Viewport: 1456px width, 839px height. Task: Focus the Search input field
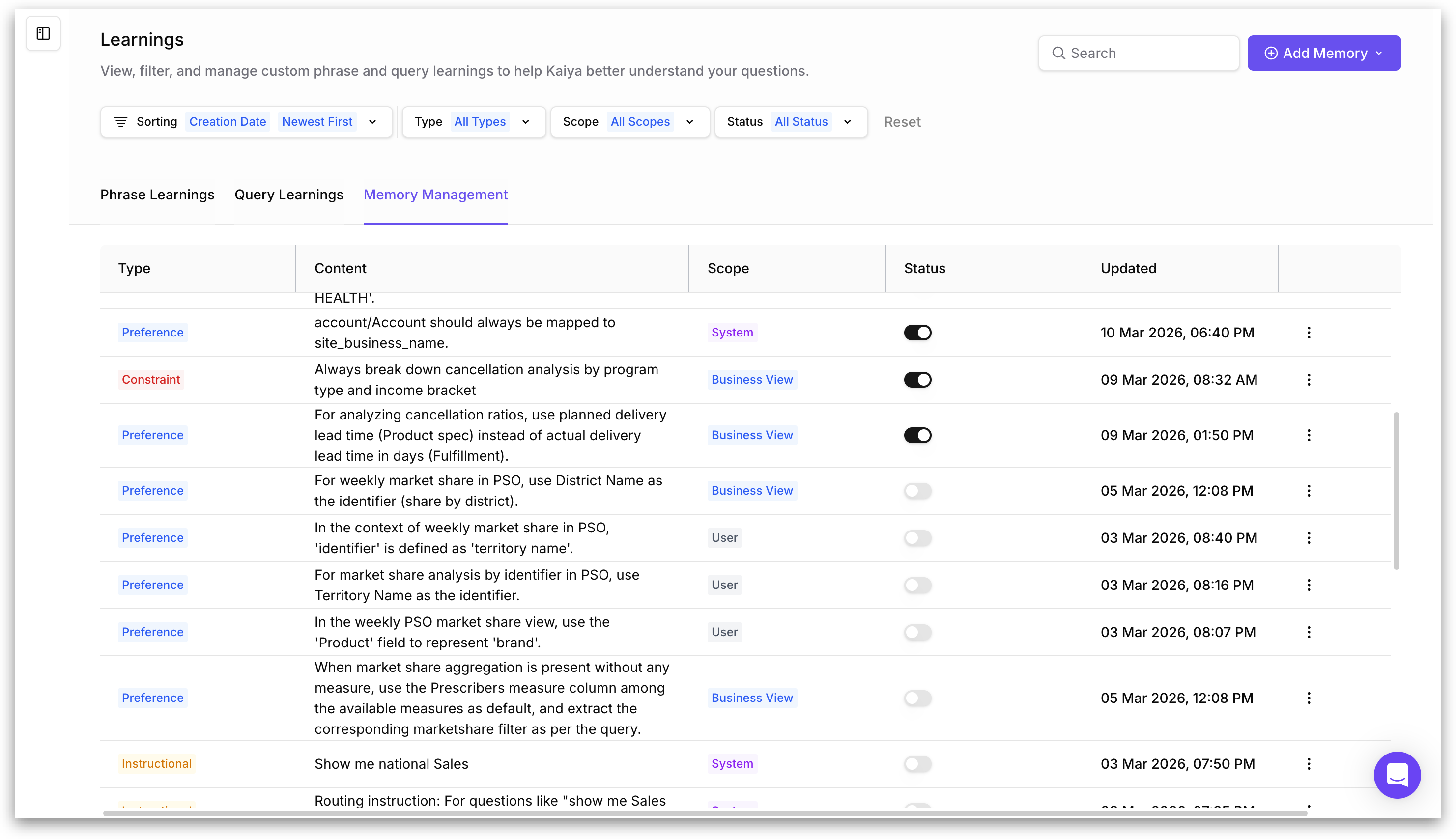pyautogui.click(x=1147, y=53)
